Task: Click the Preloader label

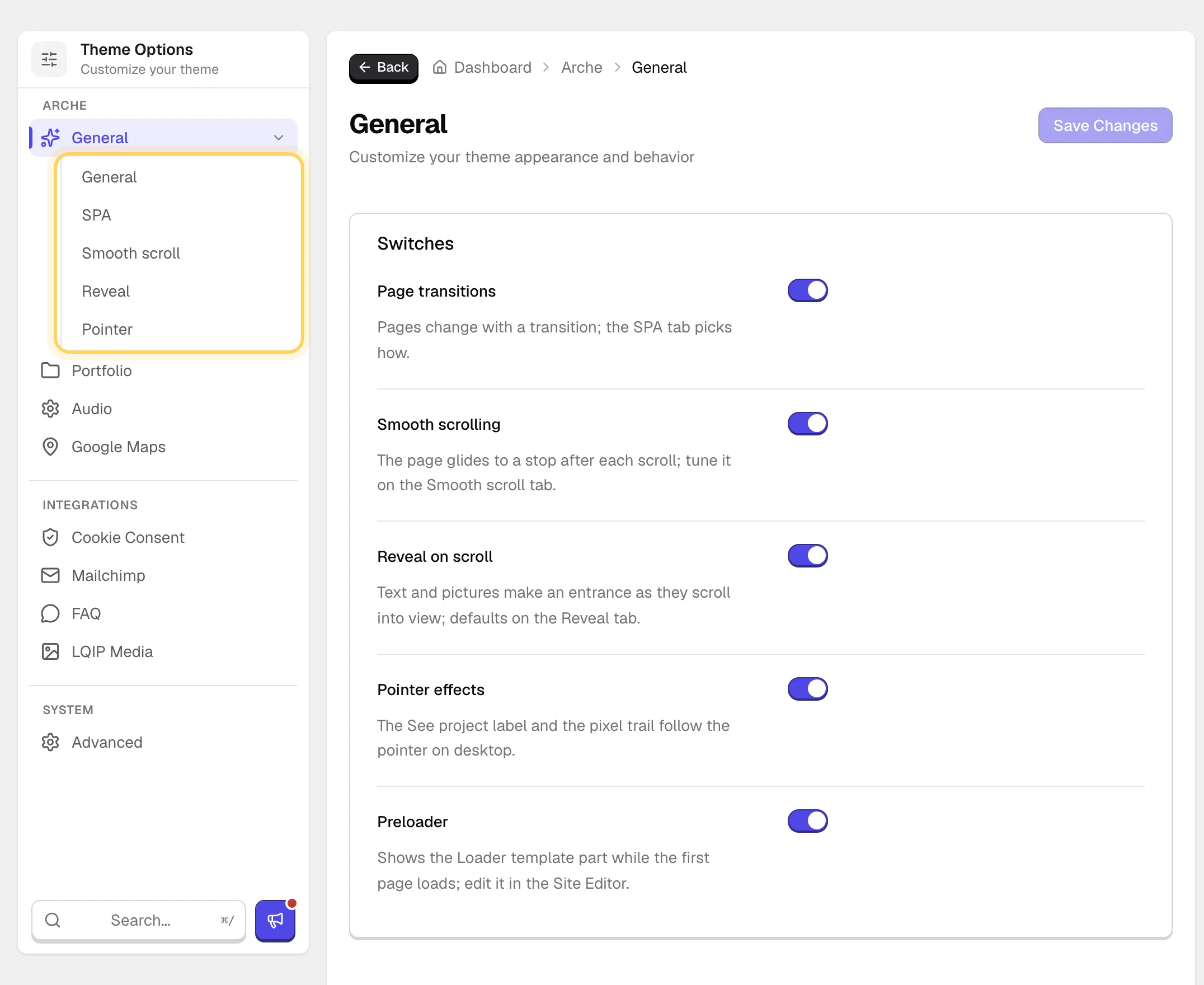Action: pos(412,822)
